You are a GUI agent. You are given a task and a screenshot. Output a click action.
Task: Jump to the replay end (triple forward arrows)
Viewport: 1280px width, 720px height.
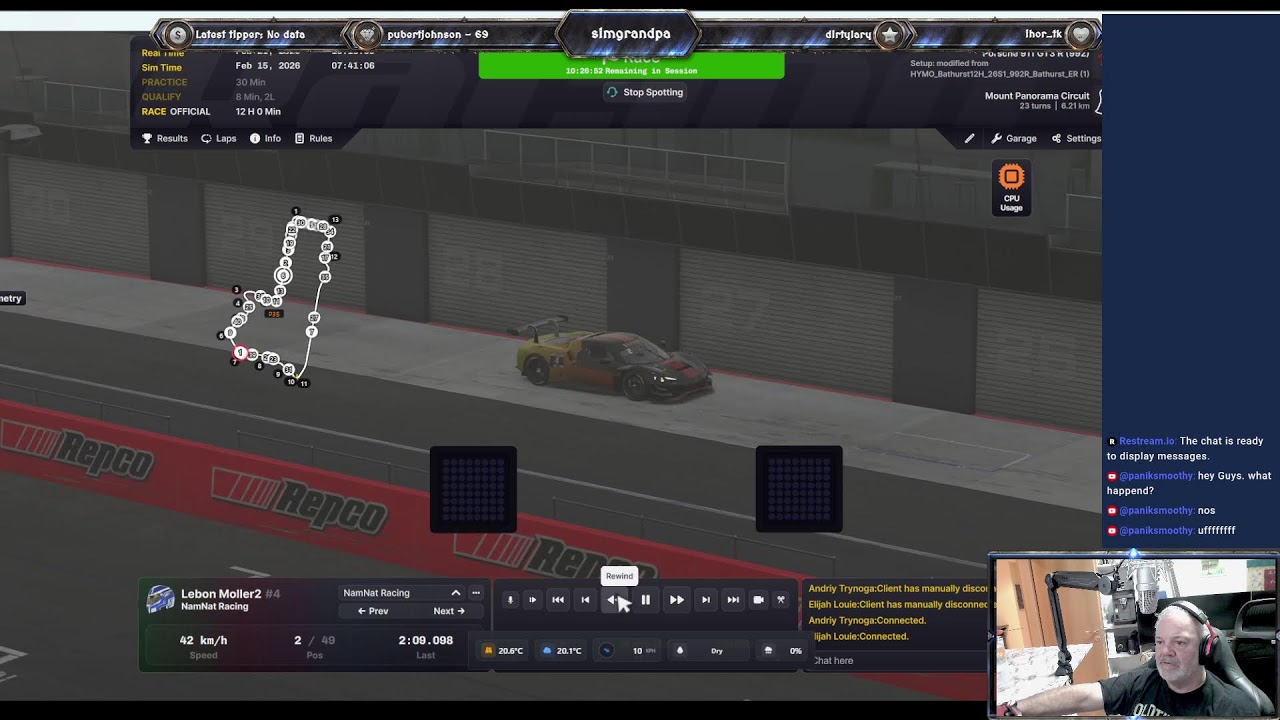pos(733,600)
